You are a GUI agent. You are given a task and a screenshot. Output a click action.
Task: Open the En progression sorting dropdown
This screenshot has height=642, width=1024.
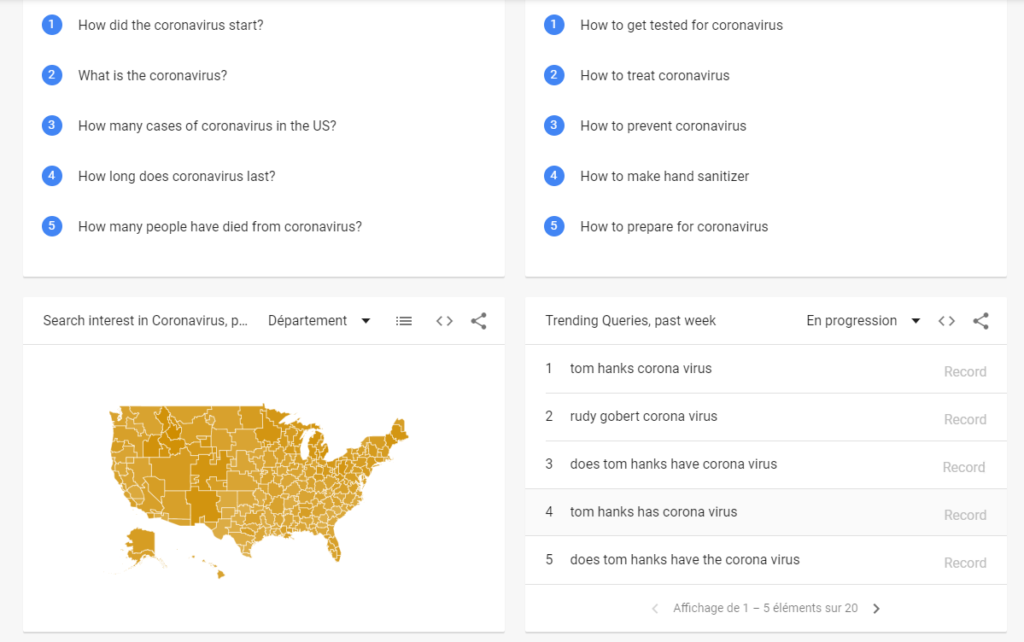click(863, 321)
